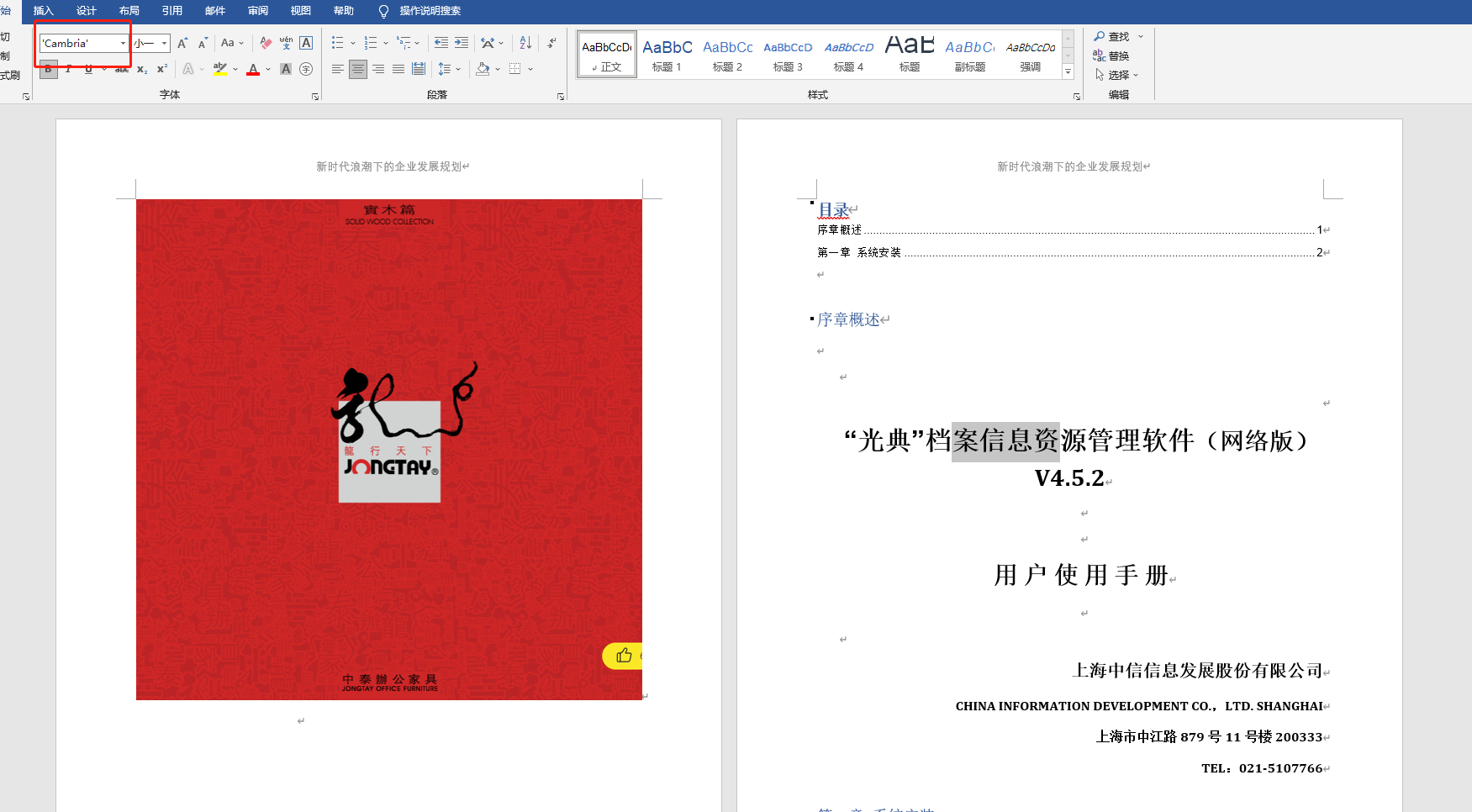Apply text highlight color marker
1472x812 pixels.
point(220,69)
